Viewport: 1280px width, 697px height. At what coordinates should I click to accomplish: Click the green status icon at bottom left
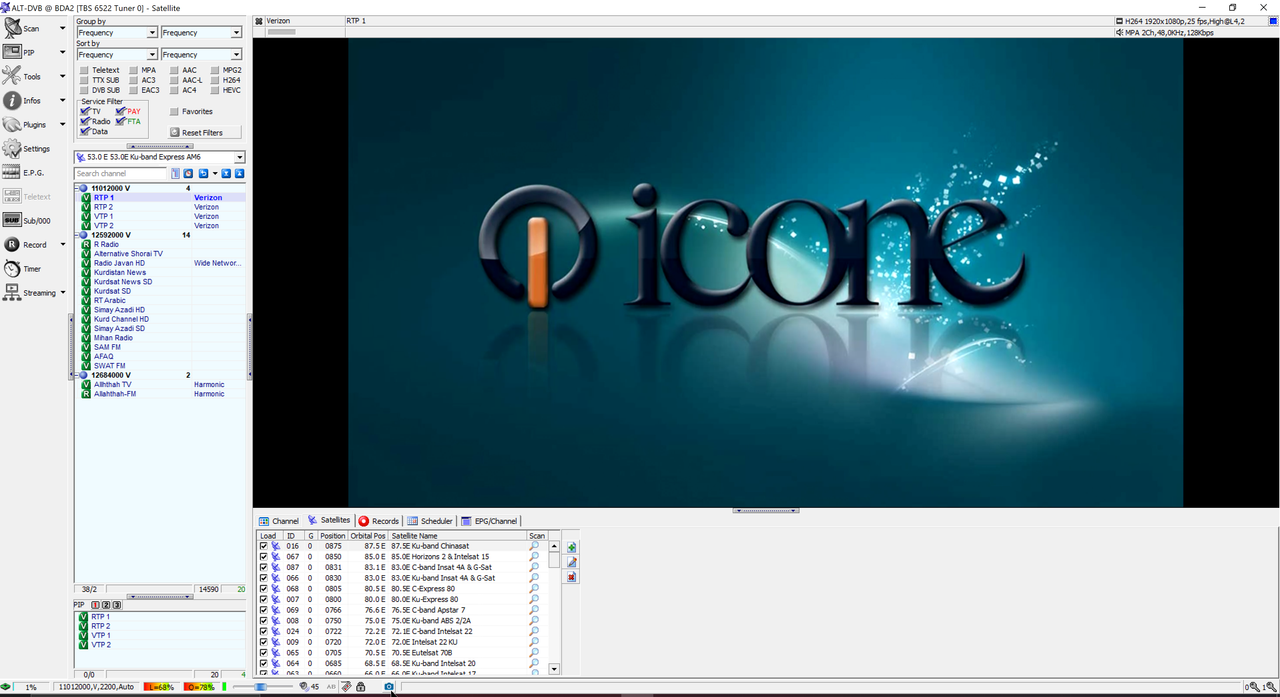(6, 687)
